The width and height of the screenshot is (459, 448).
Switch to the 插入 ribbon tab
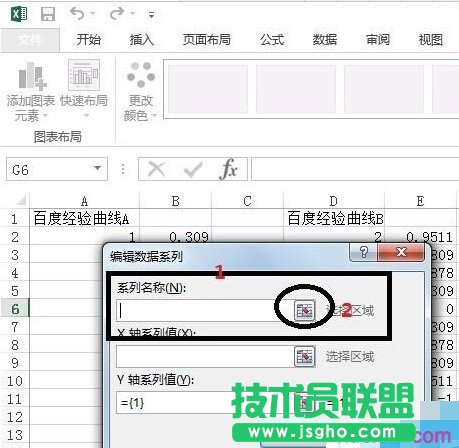(142, 40)
